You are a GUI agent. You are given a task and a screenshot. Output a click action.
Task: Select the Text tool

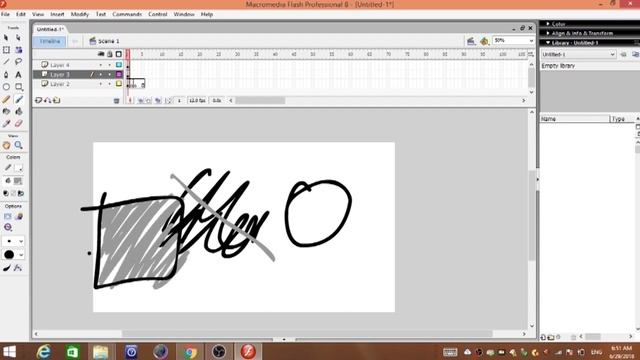(18, 75)
